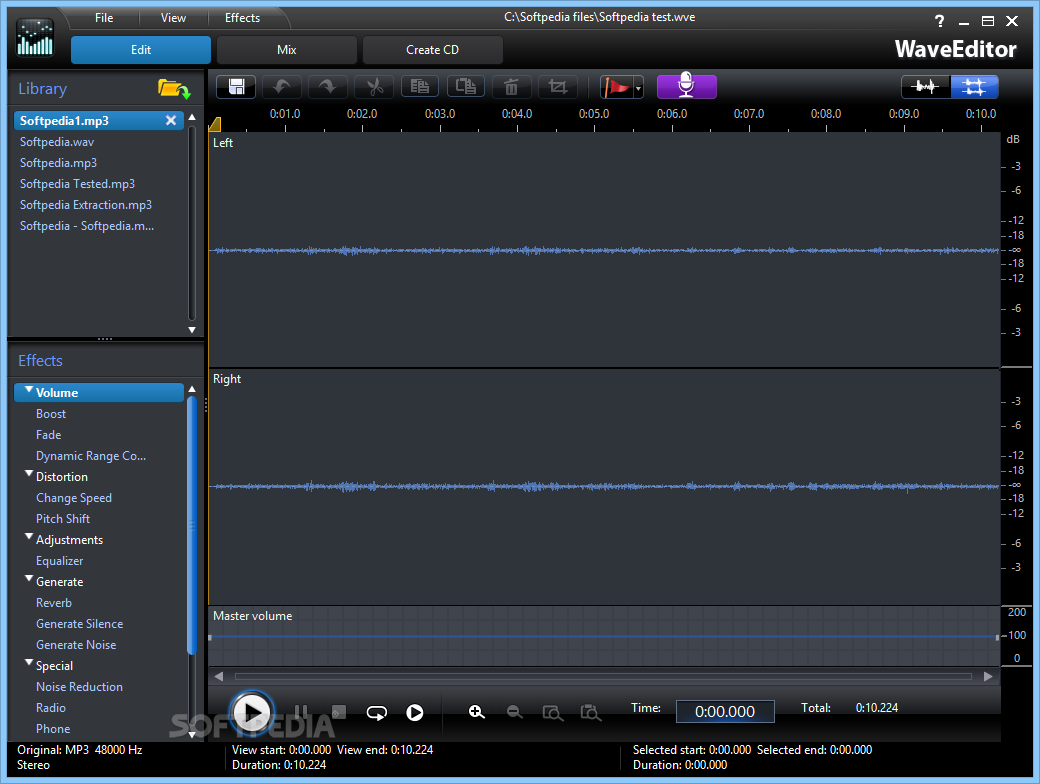Open the Change Speed effect
1040x784 pixels.
click(x=74, y=498)
